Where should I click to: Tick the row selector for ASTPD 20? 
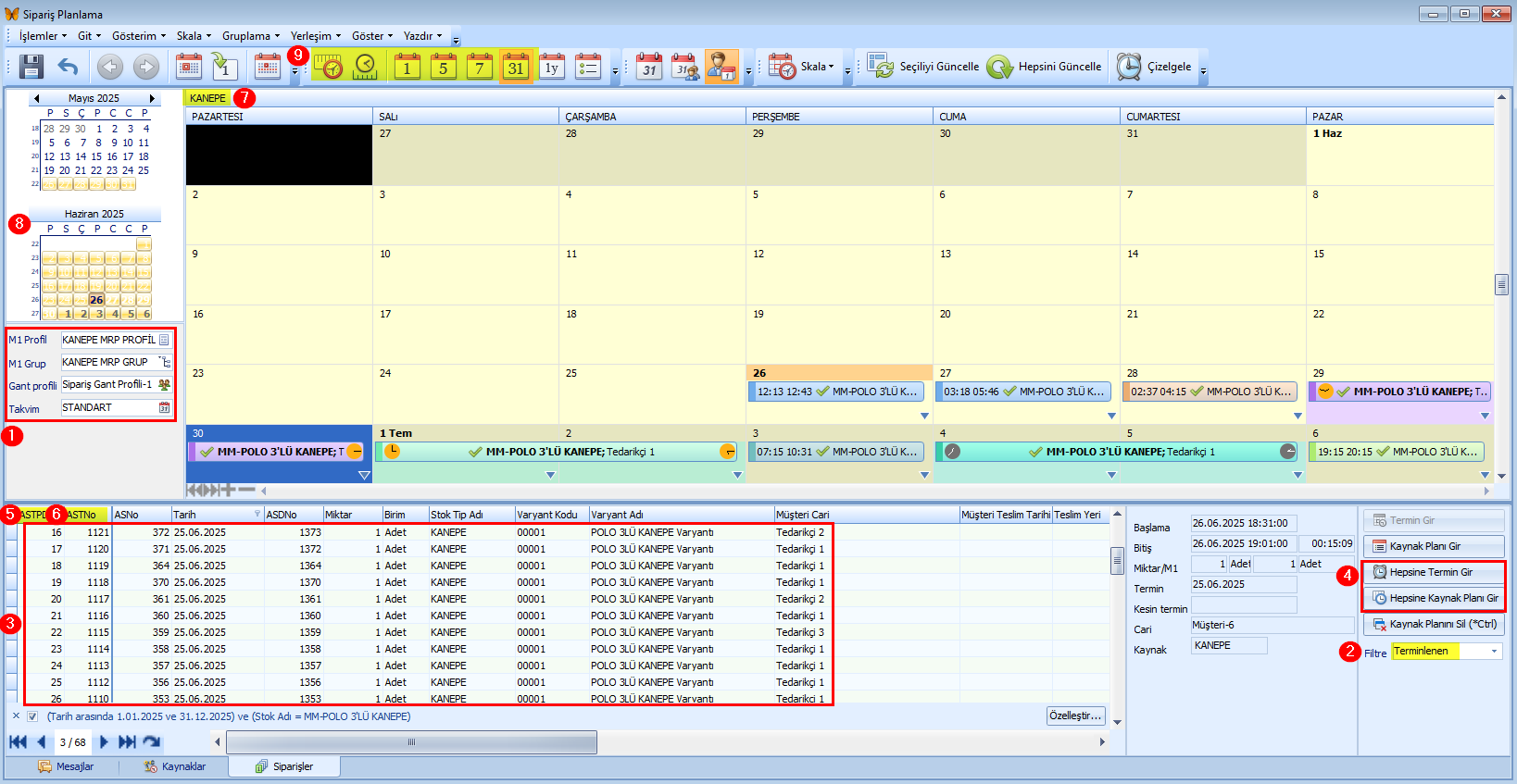point(12,599)
